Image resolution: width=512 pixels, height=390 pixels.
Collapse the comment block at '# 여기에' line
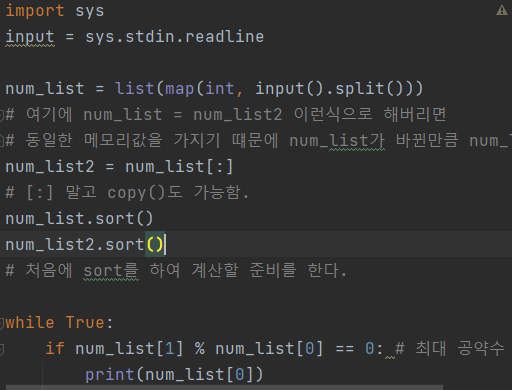click(2, 115)
